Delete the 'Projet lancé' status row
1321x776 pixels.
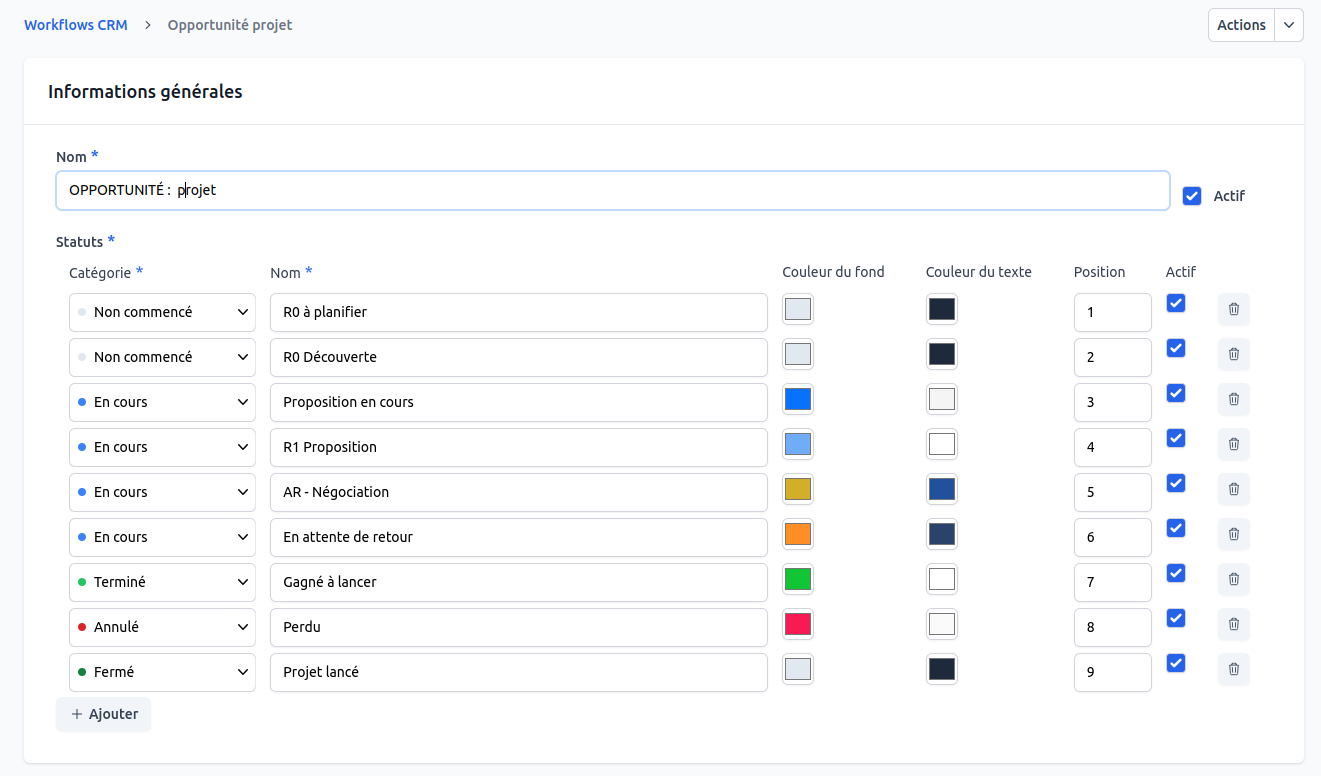1233,669
